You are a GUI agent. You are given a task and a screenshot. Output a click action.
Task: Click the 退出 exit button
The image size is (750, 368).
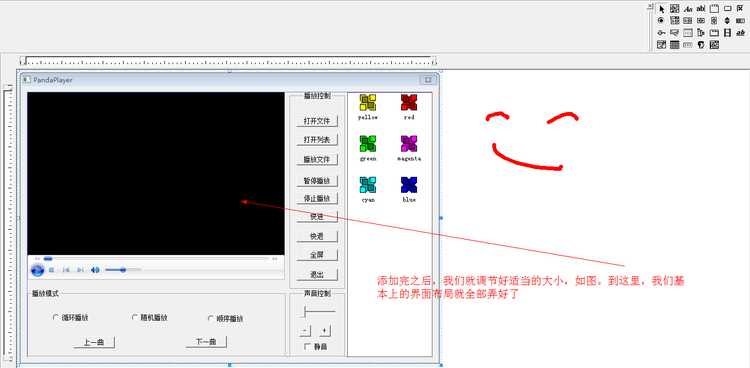tap(317, 275)
